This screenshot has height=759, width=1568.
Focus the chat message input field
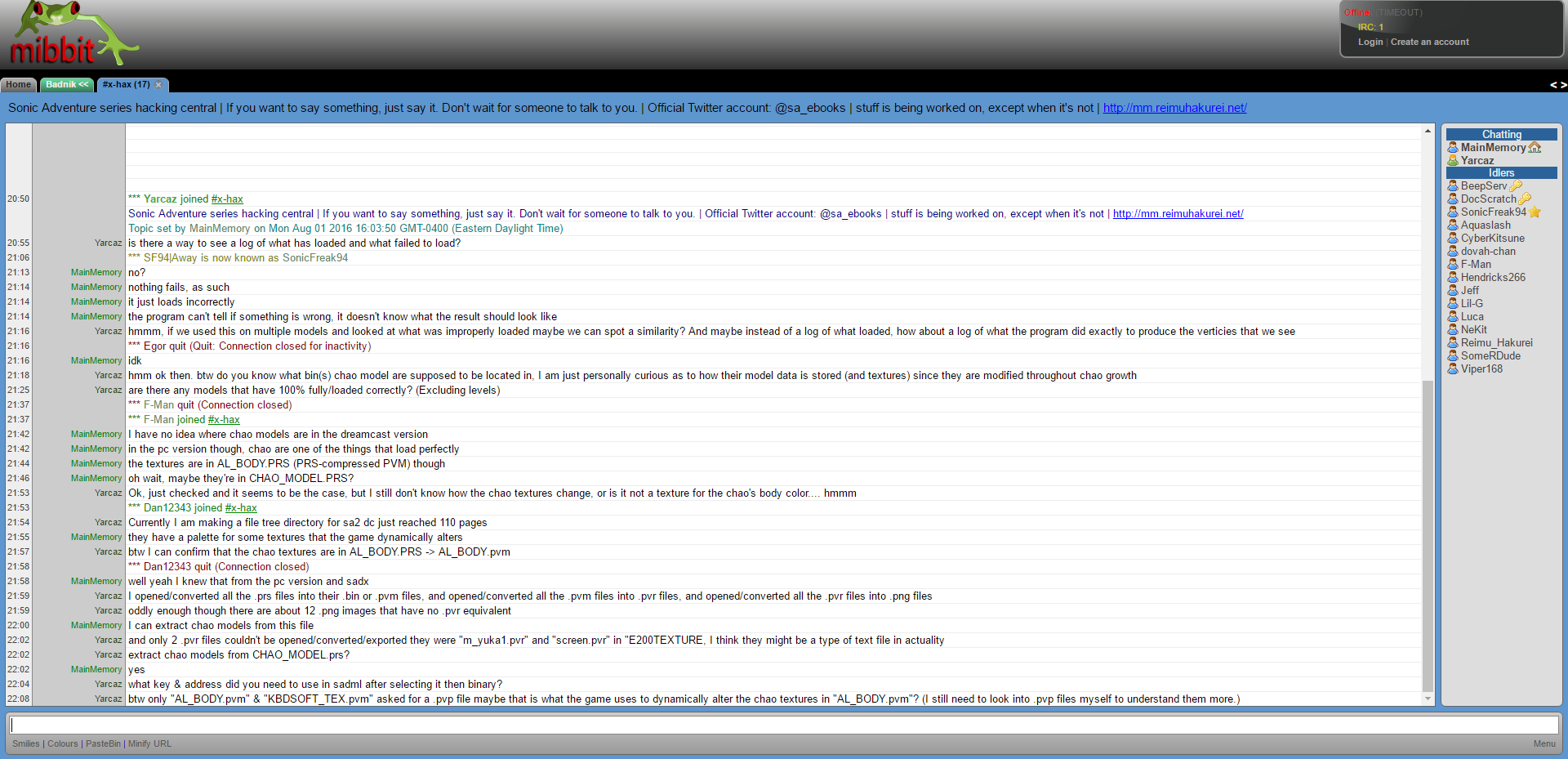784,725
